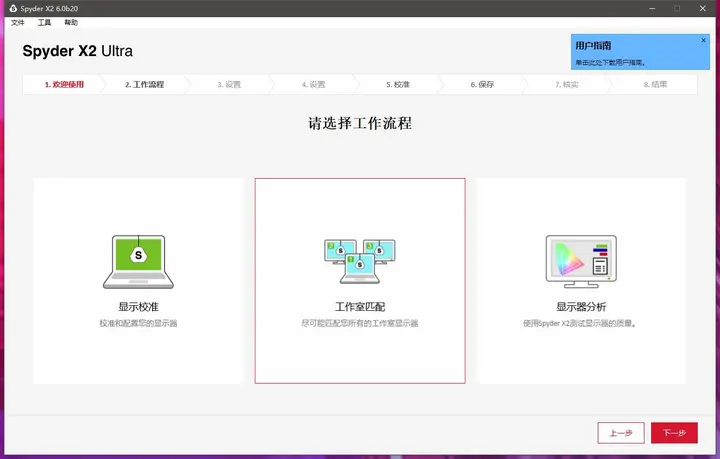Click the 尽可能匹配您所有的工作室显示器 description

click(x=360, y=323)
